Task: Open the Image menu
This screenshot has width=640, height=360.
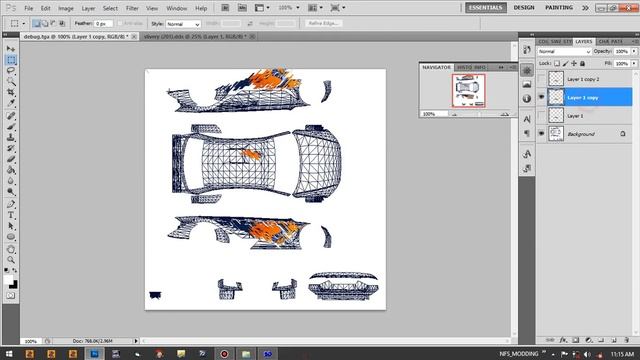Action: pos(65,8)
